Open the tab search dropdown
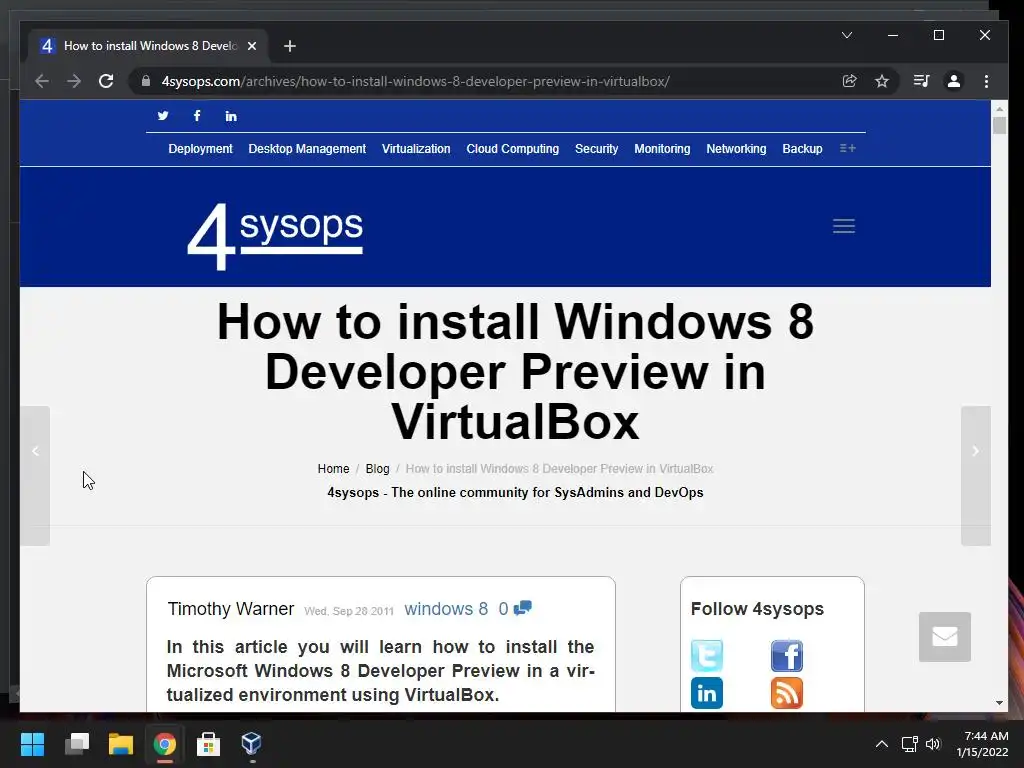 (847, 35)
